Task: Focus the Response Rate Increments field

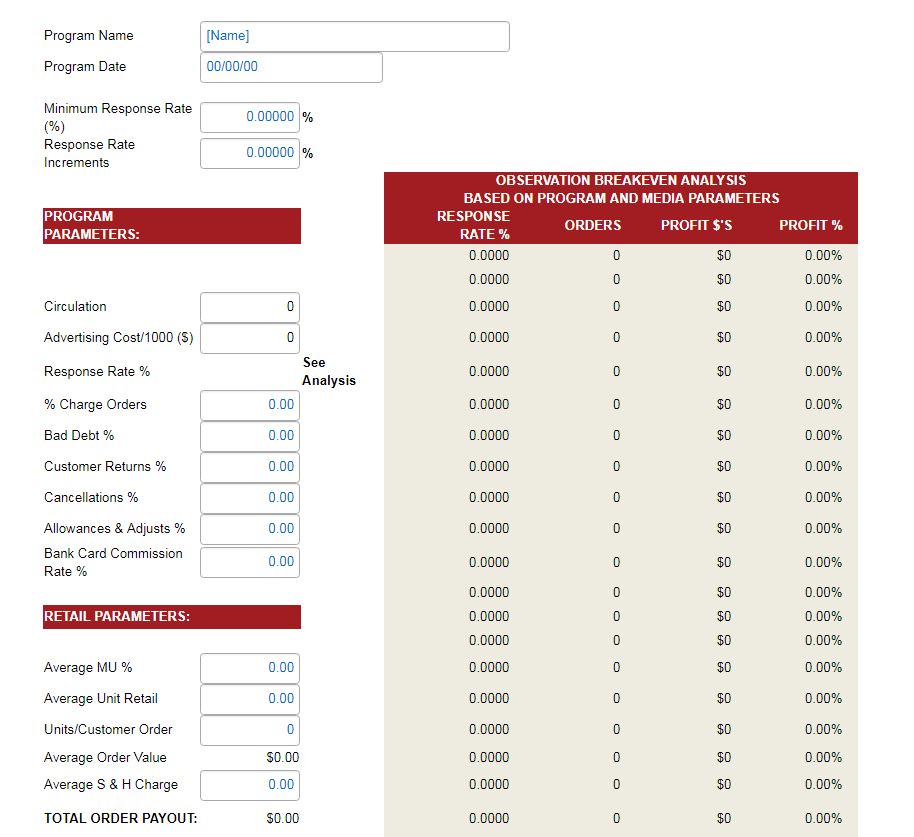Action: [x=249, y=153]
